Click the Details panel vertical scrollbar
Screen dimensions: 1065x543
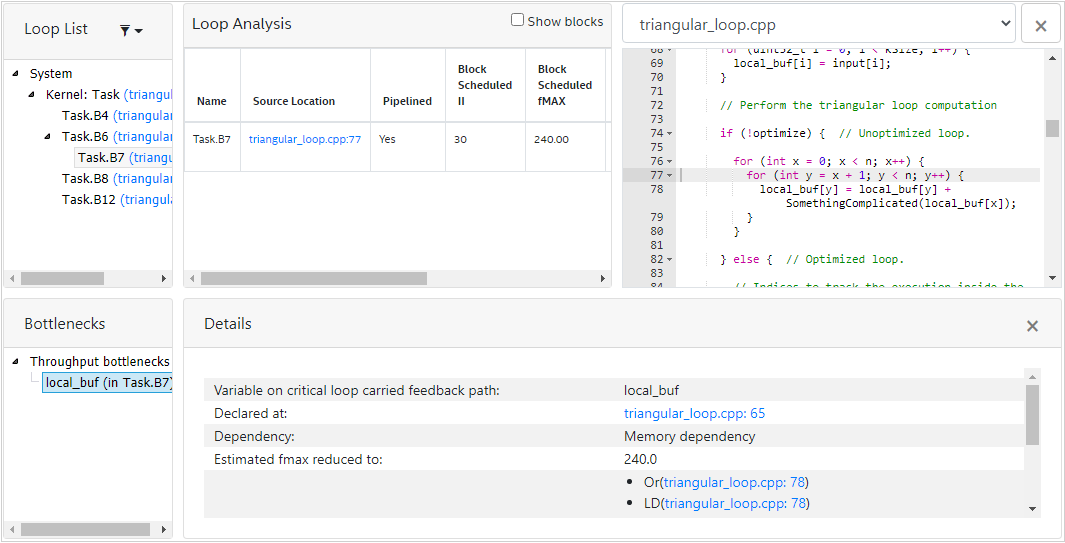[x=1032, y=415]
